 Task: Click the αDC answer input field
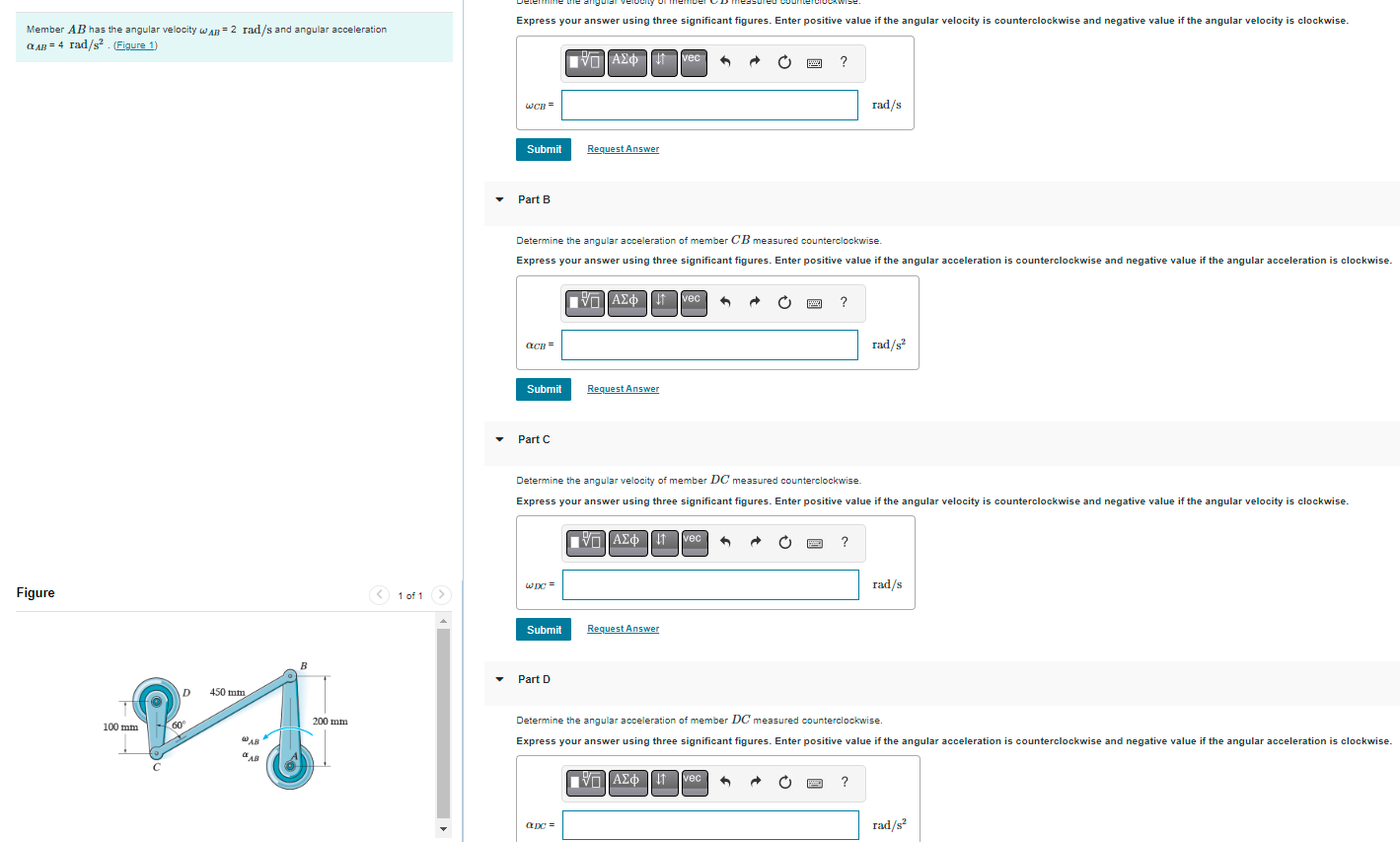click(x=710, y=825)
